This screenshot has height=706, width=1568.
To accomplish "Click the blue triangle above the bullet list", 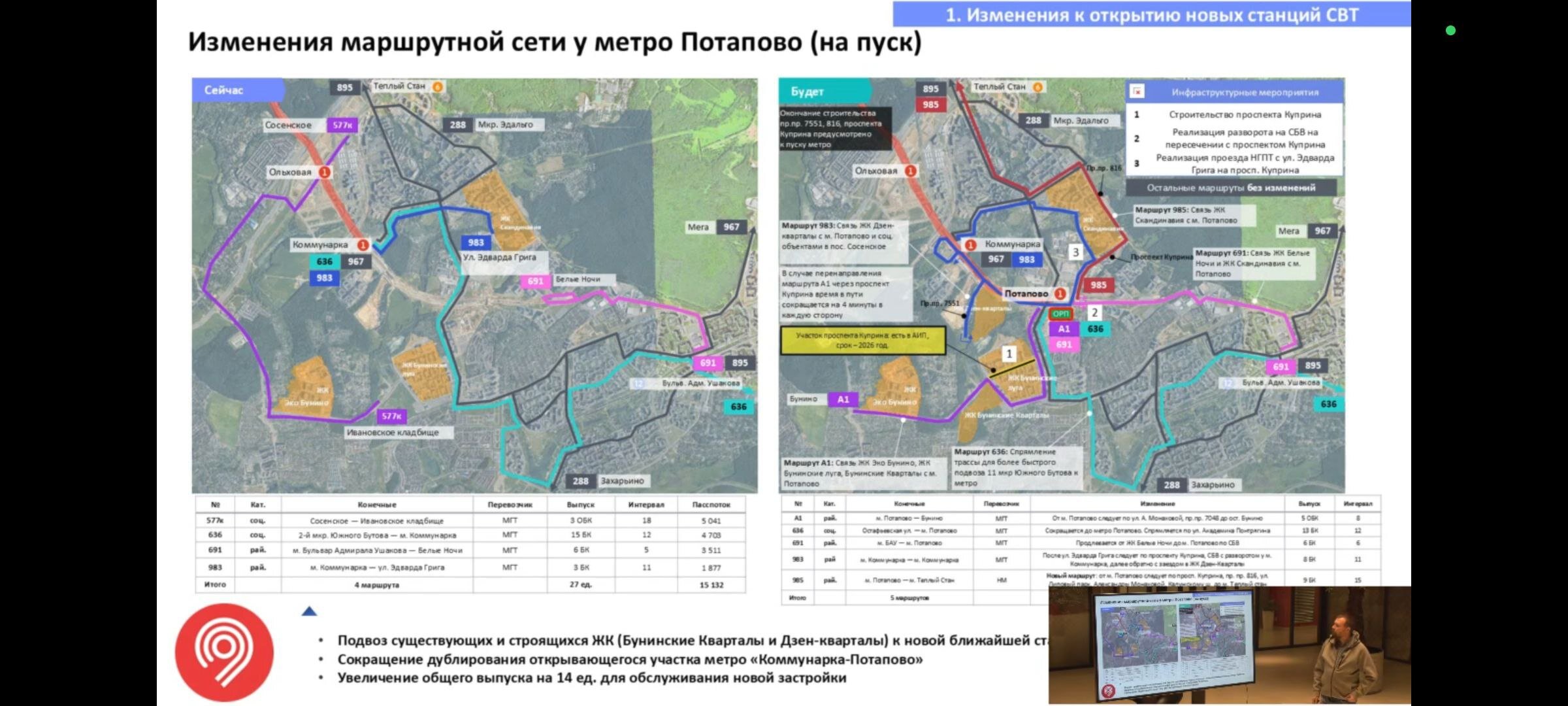I will click(x=309, y=611).
